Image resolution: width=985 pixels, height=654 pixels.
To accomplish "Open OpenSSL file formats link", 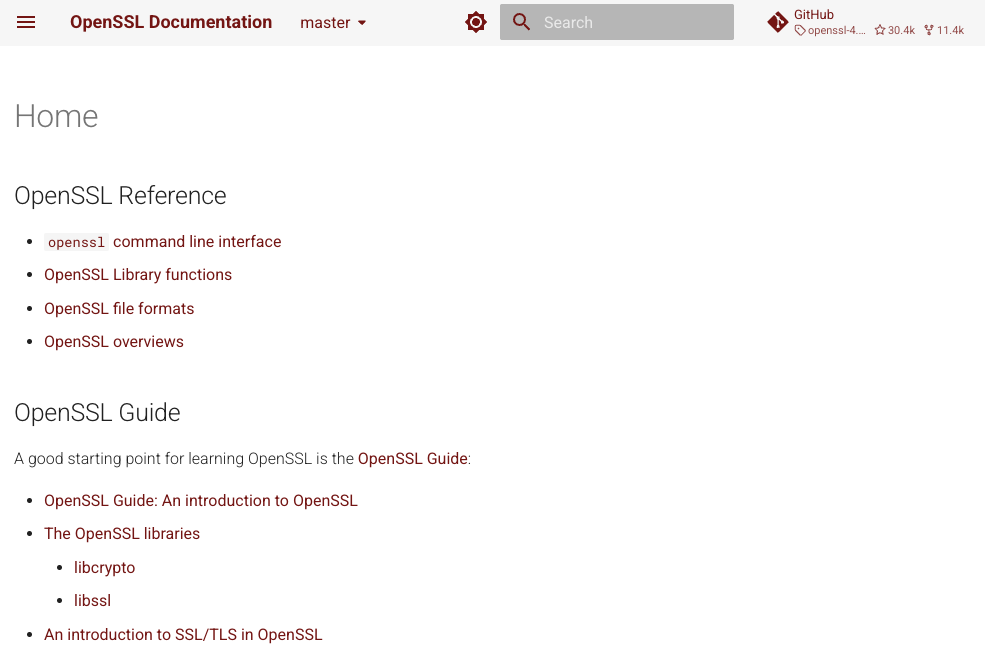I will [119, 308].
